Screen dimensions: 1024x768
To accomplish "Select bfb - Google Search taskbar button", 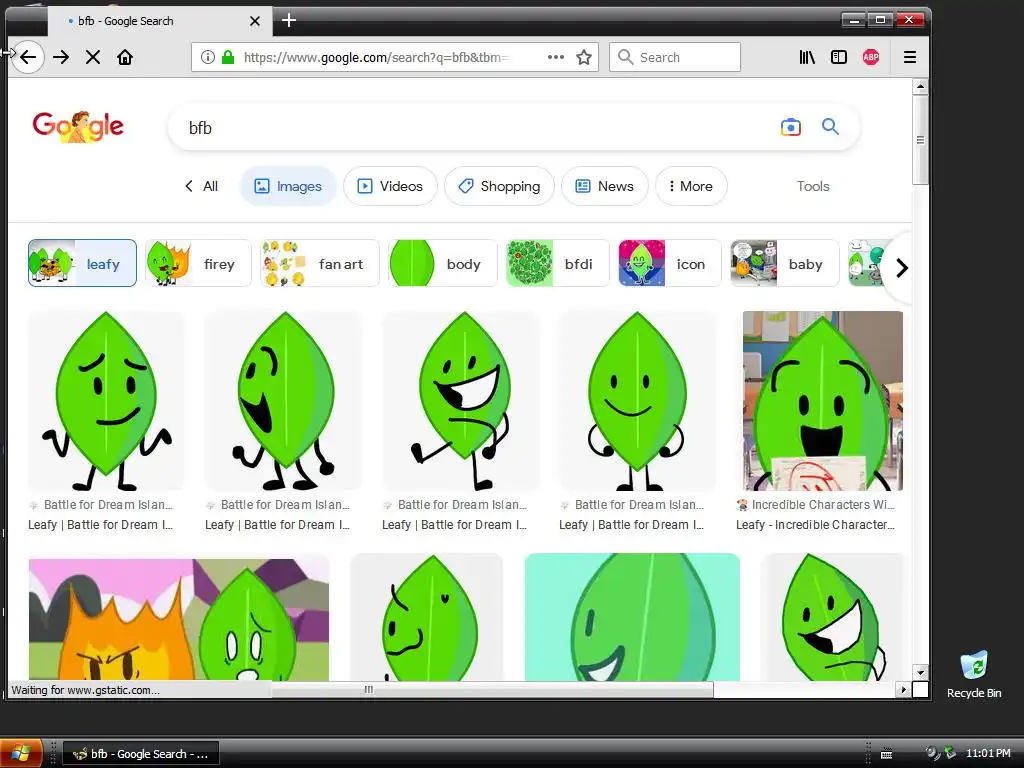I will 140,754.
